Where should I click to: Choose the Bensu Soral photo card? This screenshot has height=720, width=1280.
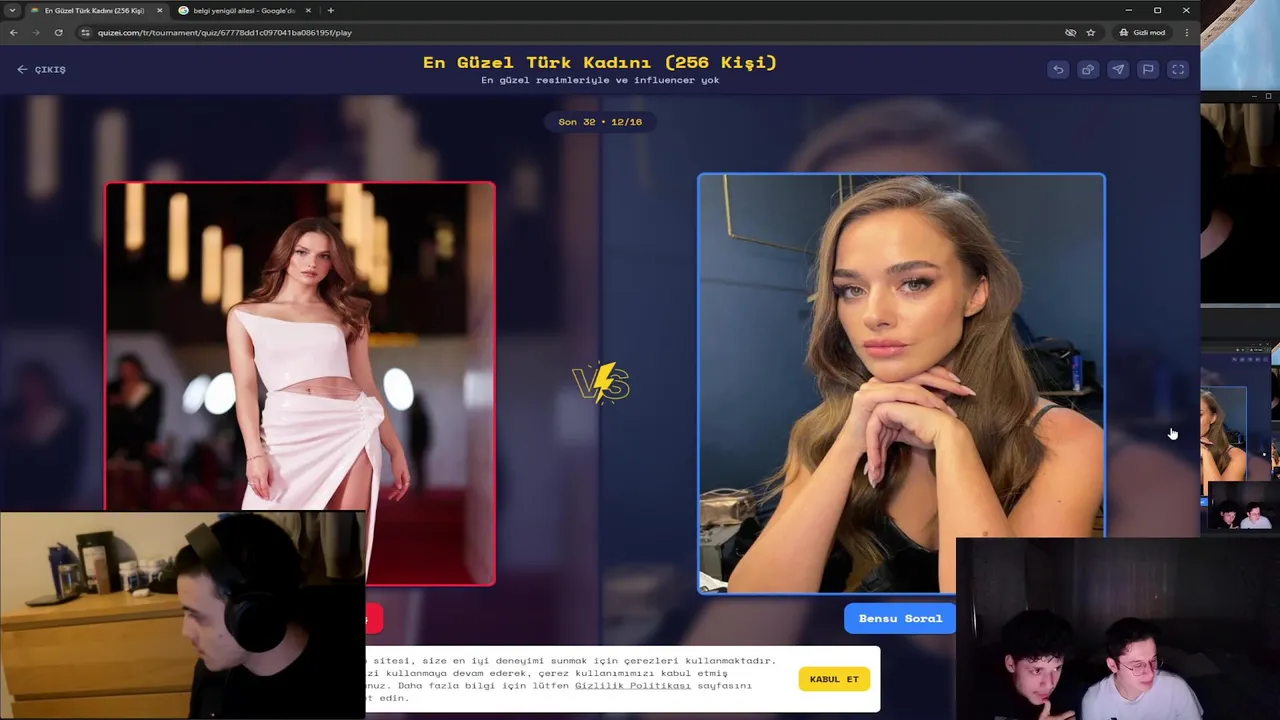point(901,383)
